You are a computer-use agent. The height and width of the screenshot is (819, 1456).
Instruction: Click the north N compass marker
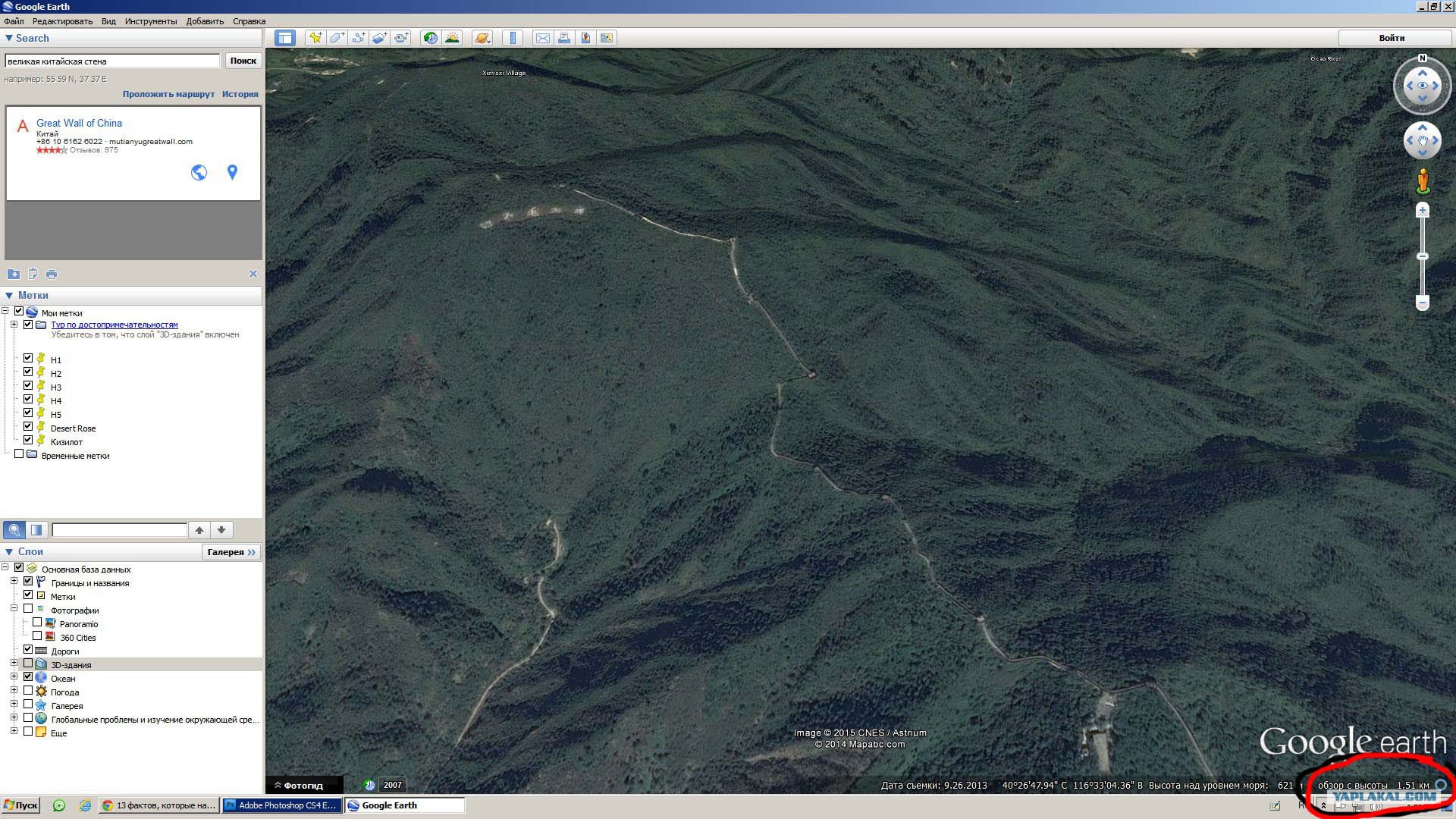tap(1423, 58)
